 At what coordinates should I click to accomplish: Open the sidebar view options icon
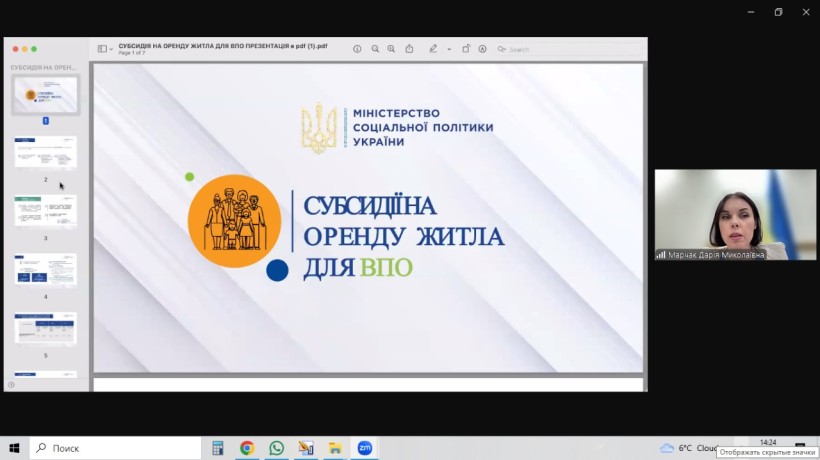point(102,49)
